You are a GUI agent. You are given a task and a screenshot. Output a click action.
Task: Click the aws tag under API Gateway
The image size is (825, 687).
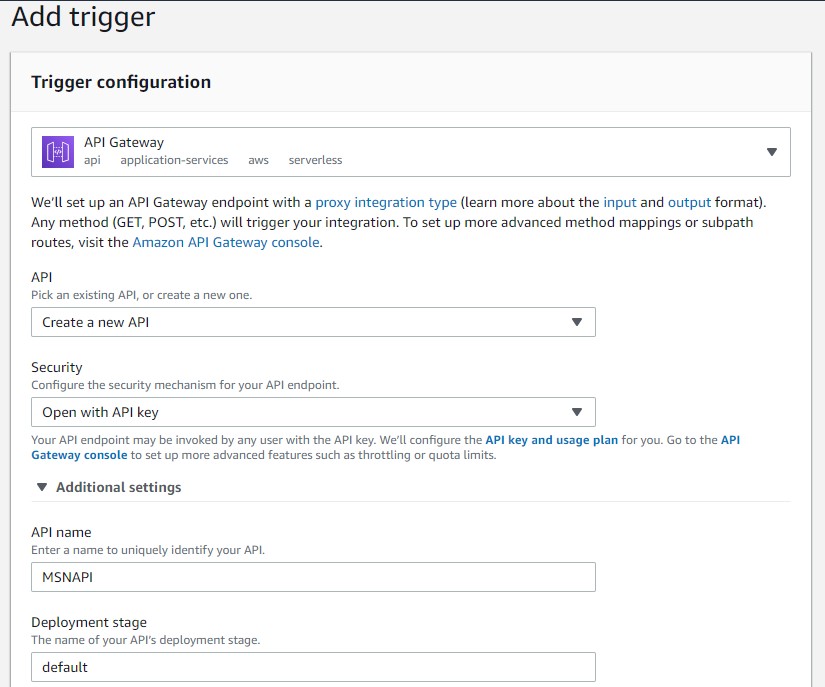click(x=258, y=160)
